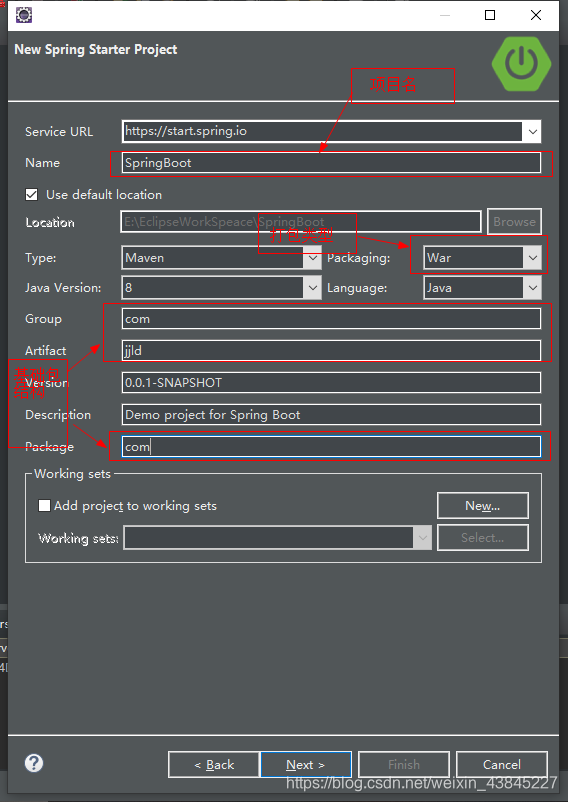Open the disabled Working sets combo box
Image resolution: width=568 pixels, height=802 pixels.
tap(278, 538)
